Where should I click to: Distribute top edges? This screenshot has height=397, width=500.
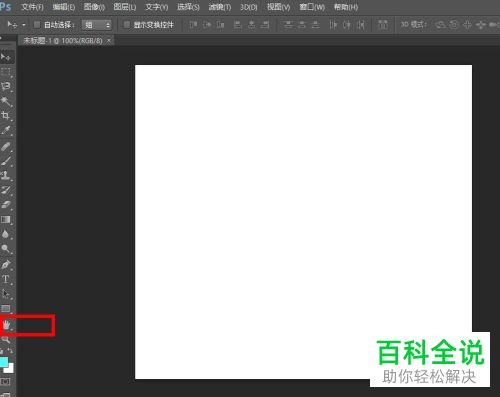(x=288, y=25)
